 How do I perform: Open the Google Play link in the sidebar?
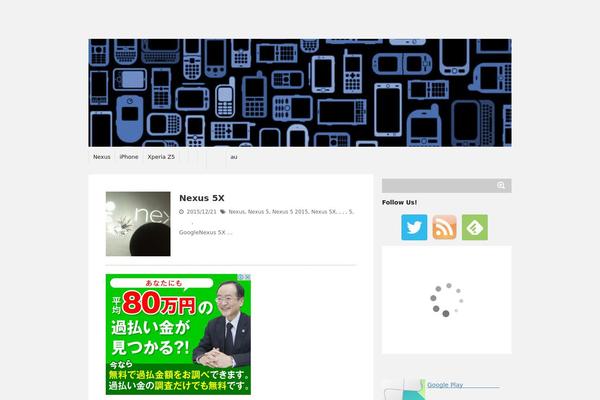click(x=445, y=385)
